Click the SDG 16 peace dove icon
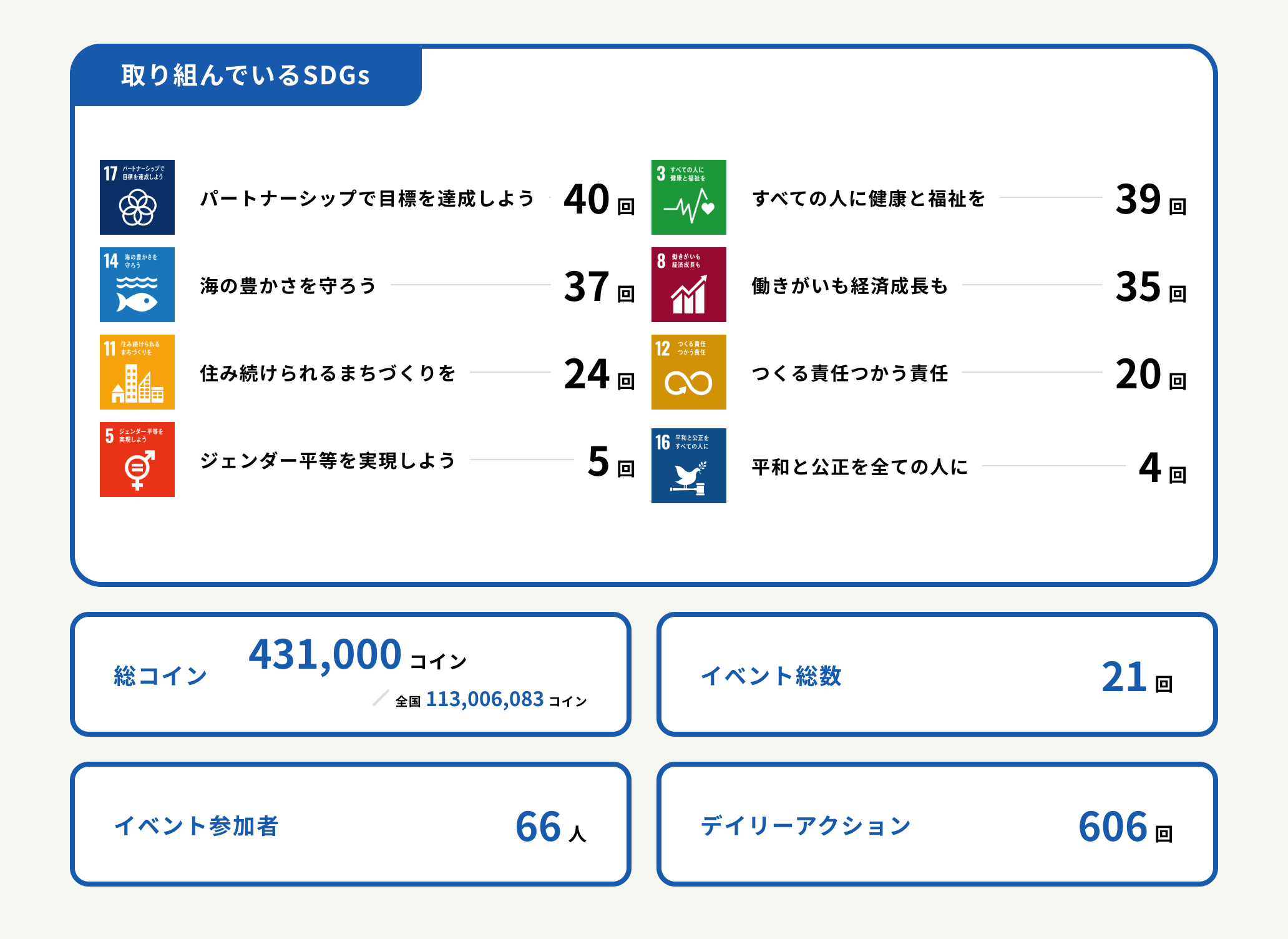1288x939 pixels. 688,466
